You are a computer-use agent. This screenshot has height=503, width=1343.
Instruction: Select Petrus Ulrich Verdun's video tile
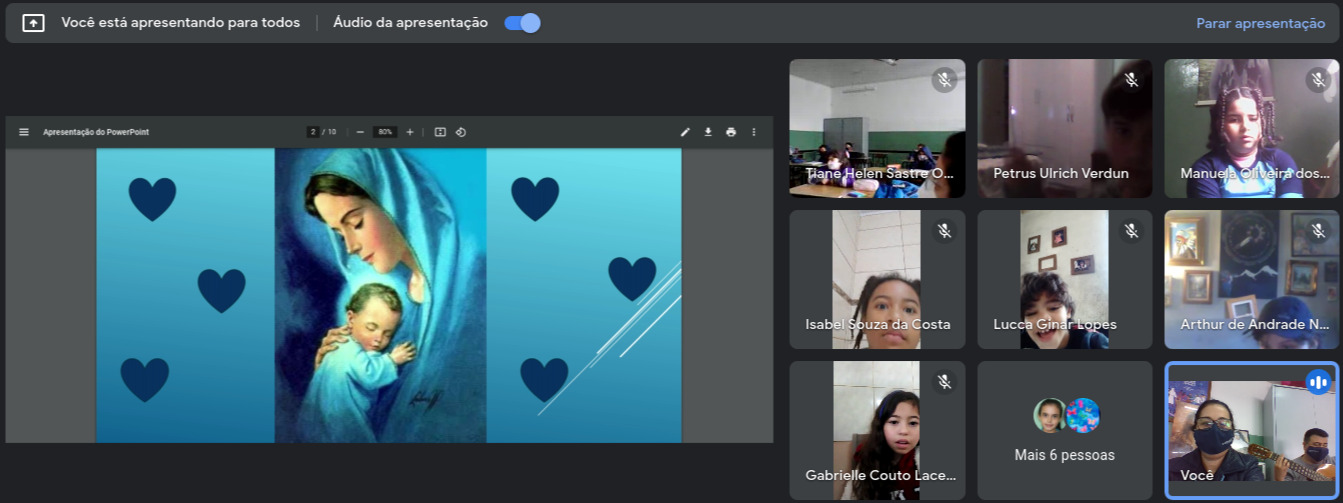1064,128
